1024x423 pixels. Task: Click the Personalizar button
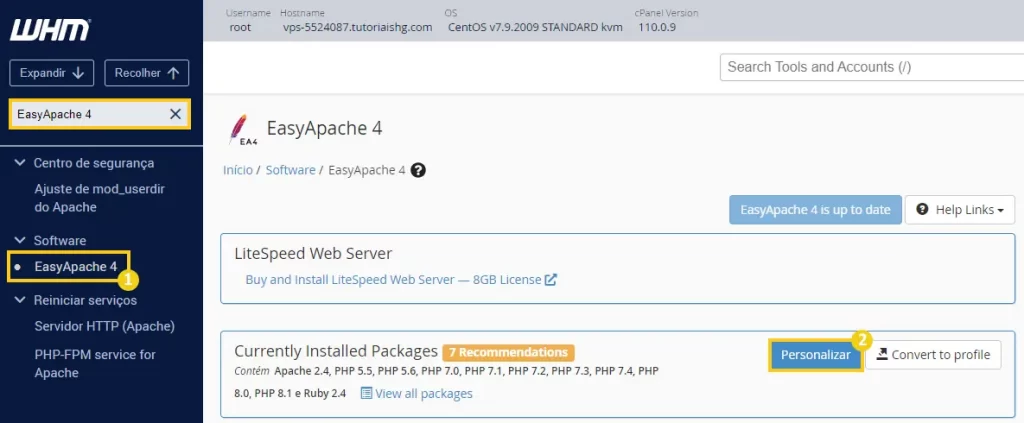click(x=816, y=355)
